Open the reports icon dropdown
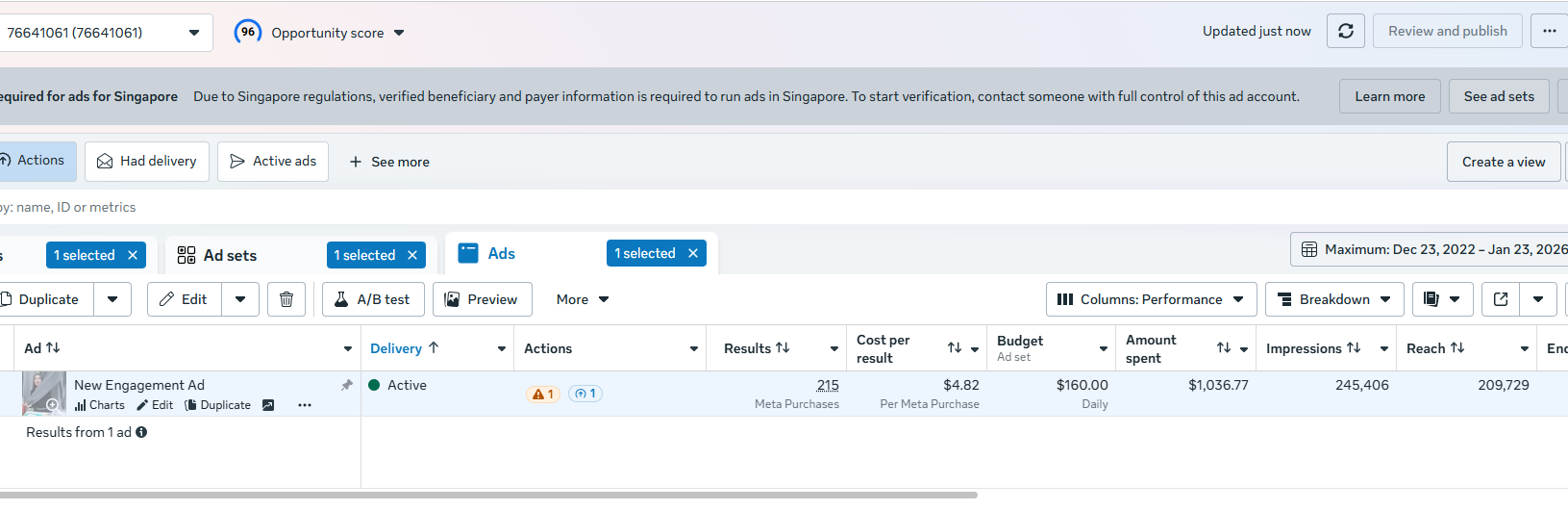This screenshot has width=1568, height=510. click(1441, 299)
